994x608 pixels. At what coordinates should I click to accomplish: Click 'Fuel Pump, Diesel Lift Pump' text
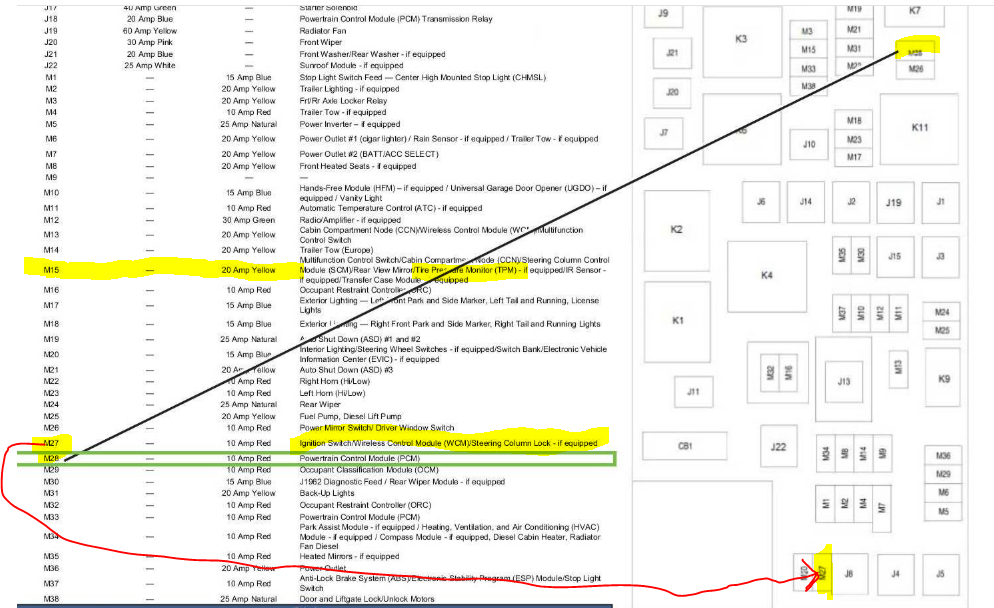tap(351, 417)
